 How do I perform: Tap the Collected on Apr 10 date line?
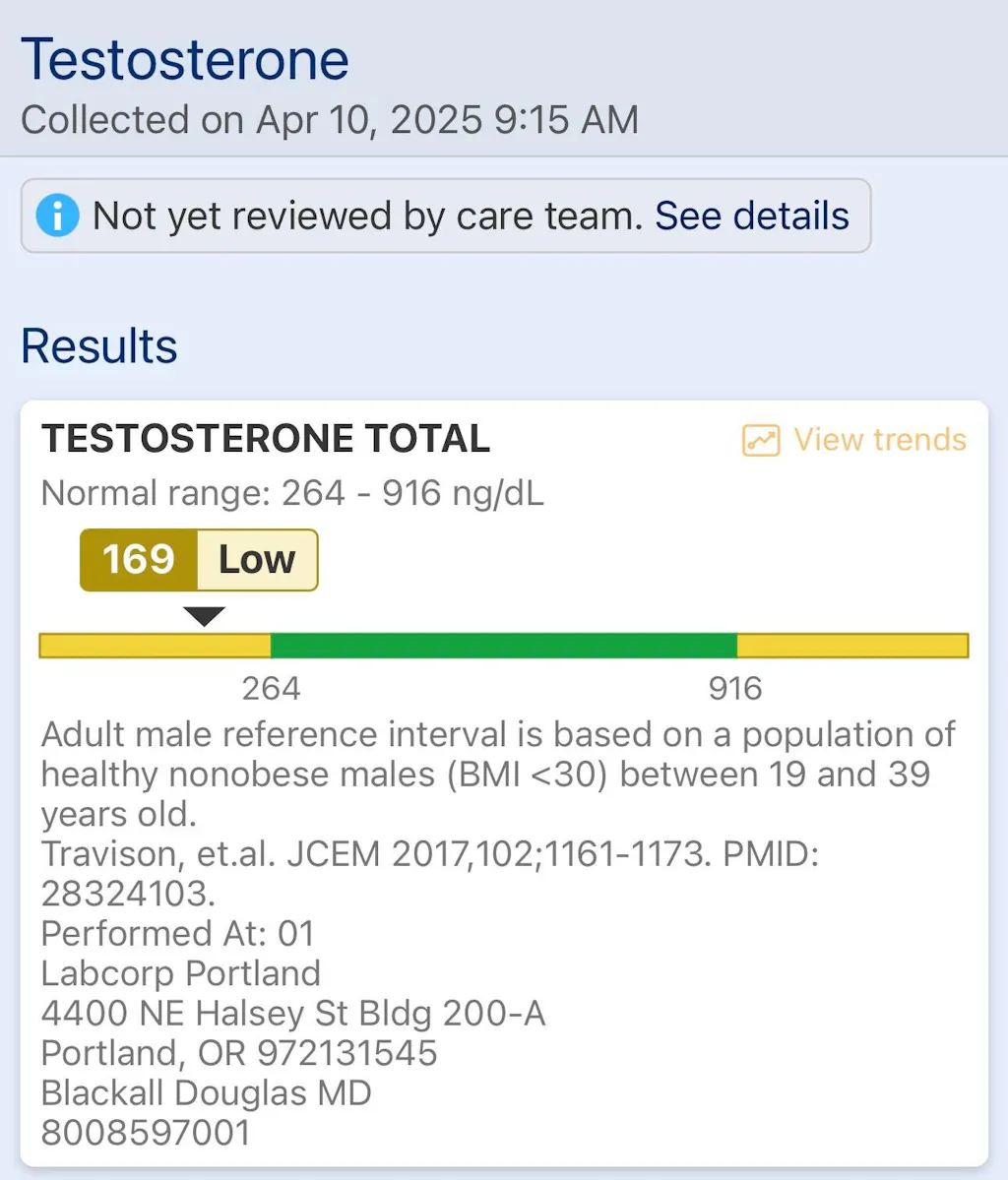pyautogui.click(x=330, y=120)
